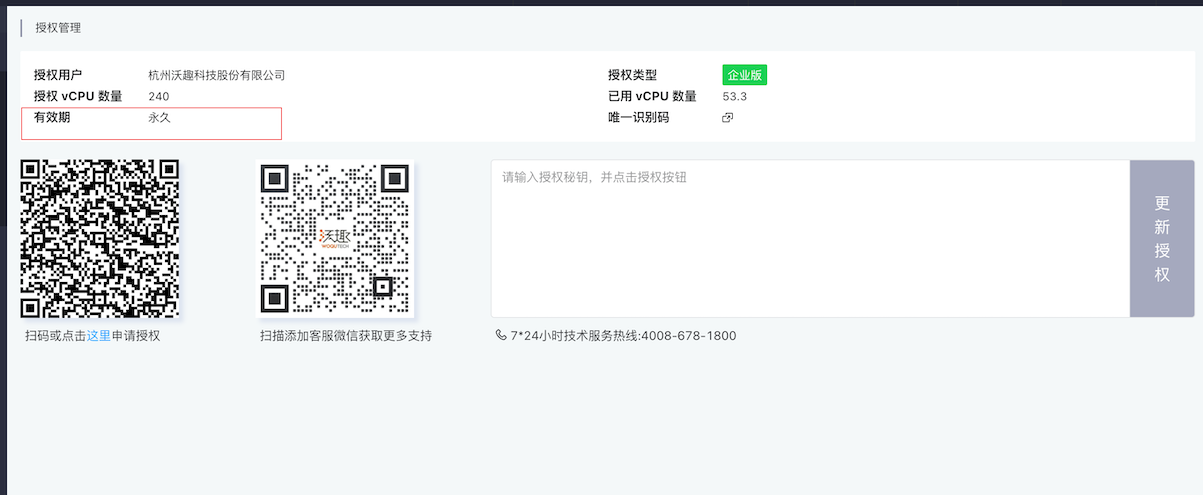The height and width of the screenshot is (495, 1203).
Task: Click the 授权类型 label
Action: [x=632, y=75]
